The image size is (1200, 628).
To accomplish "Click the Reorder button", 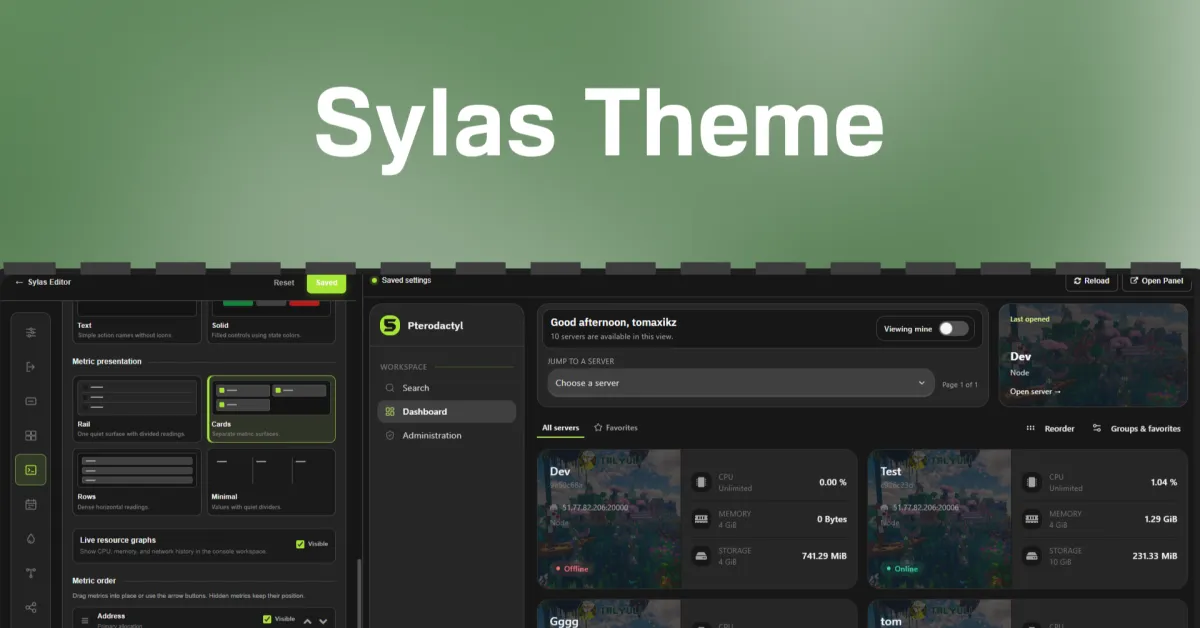I will click(1050, 429).
